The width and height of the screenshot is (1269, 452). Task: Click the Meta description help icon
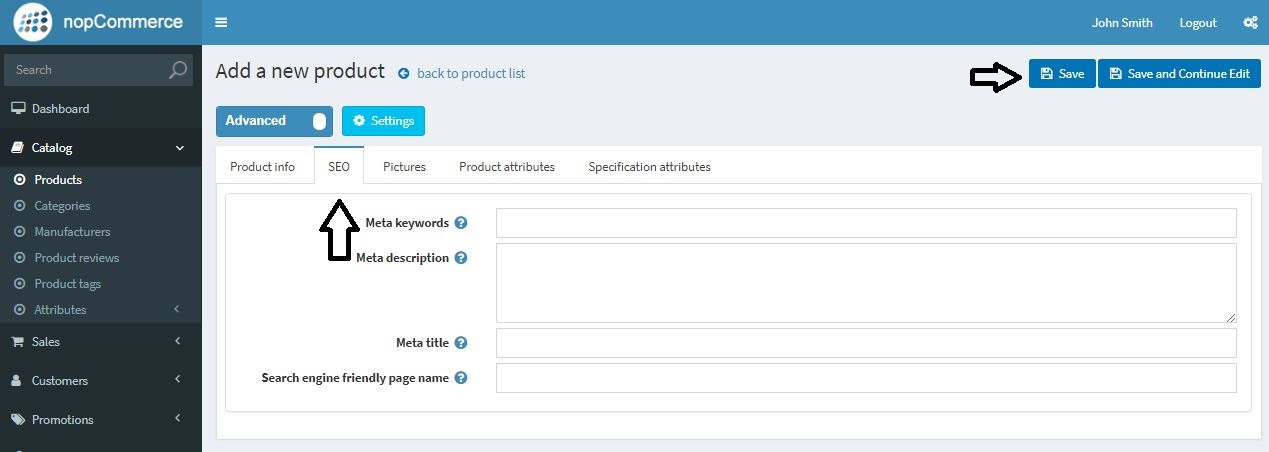click(x=461, y=258)
